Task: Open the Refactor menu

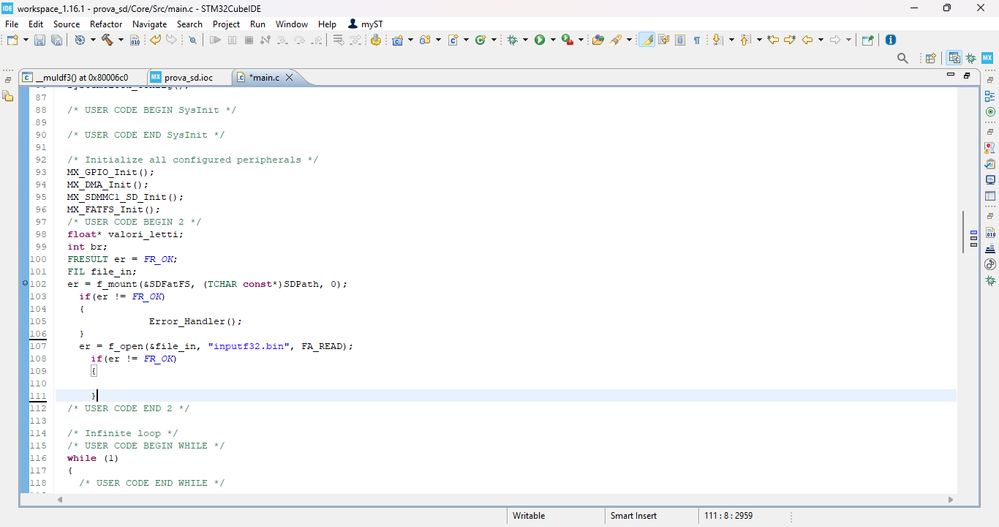Action: 106,23
